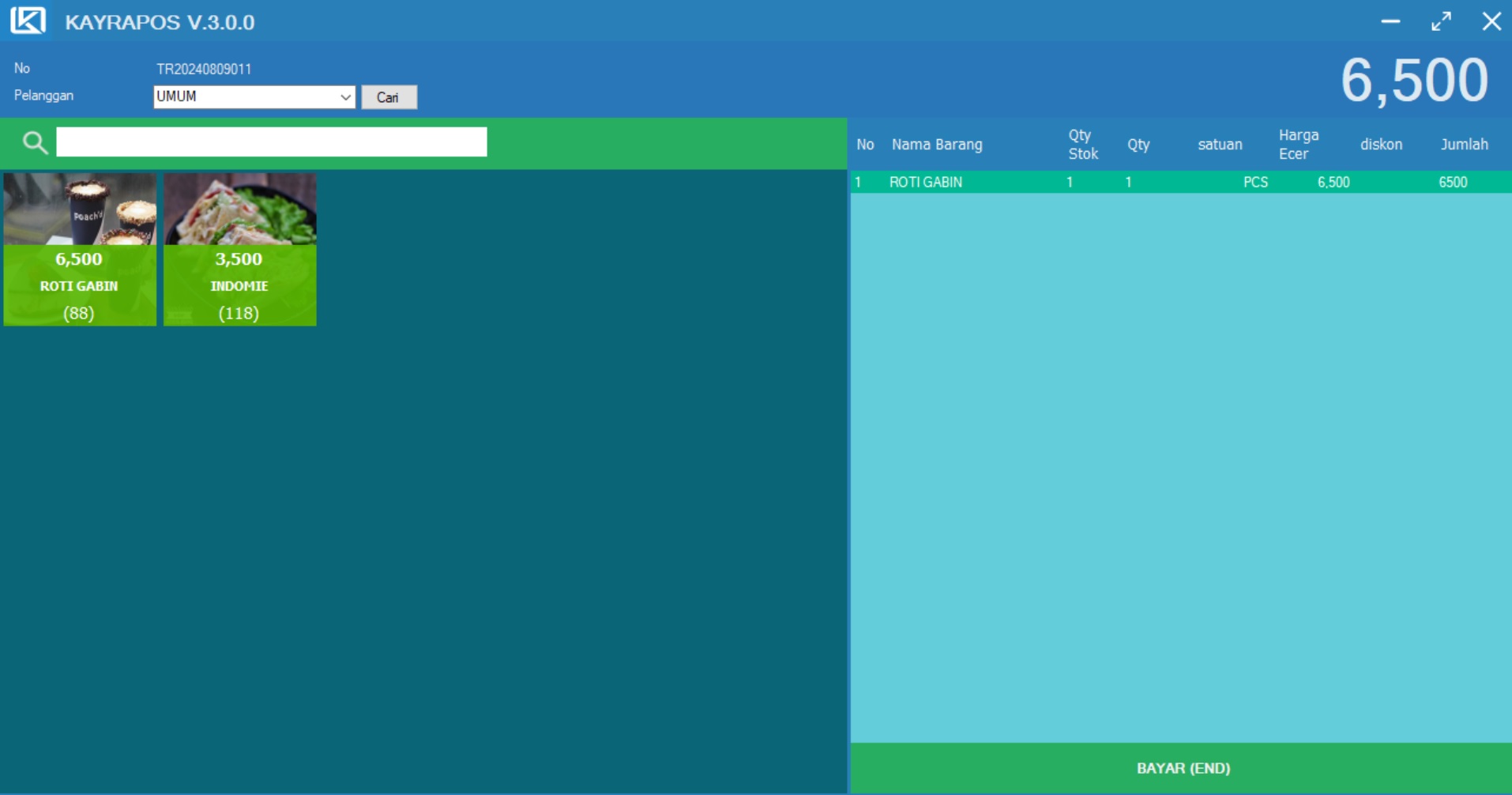The height and width of the screenshot is (795, 1512).
Task: Minimize the KayraPOS window
Action: click(x=1390, y=21)
